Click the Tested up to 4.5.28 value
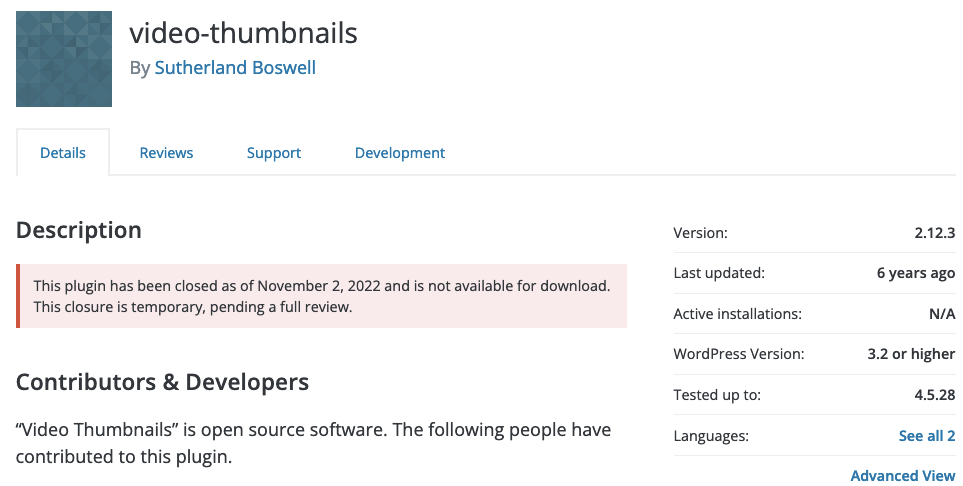Screen dimensions: 963x486 tap(935, 394)
